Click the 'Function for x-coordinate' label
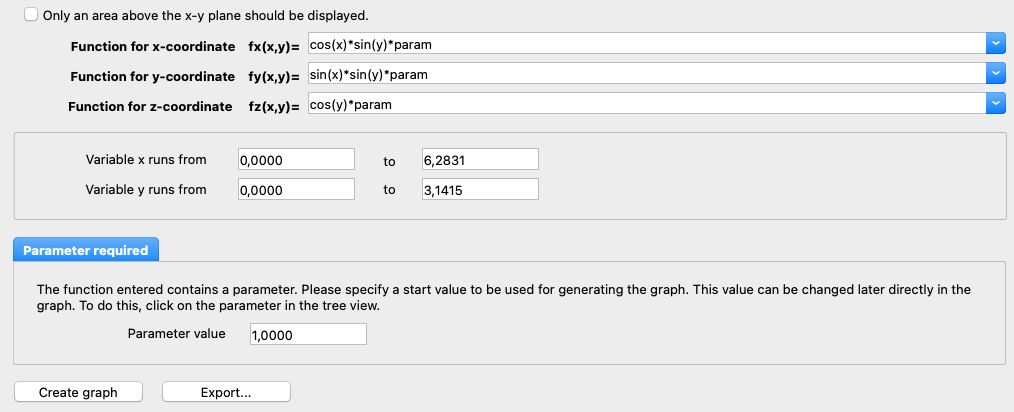 click(152, 47)
